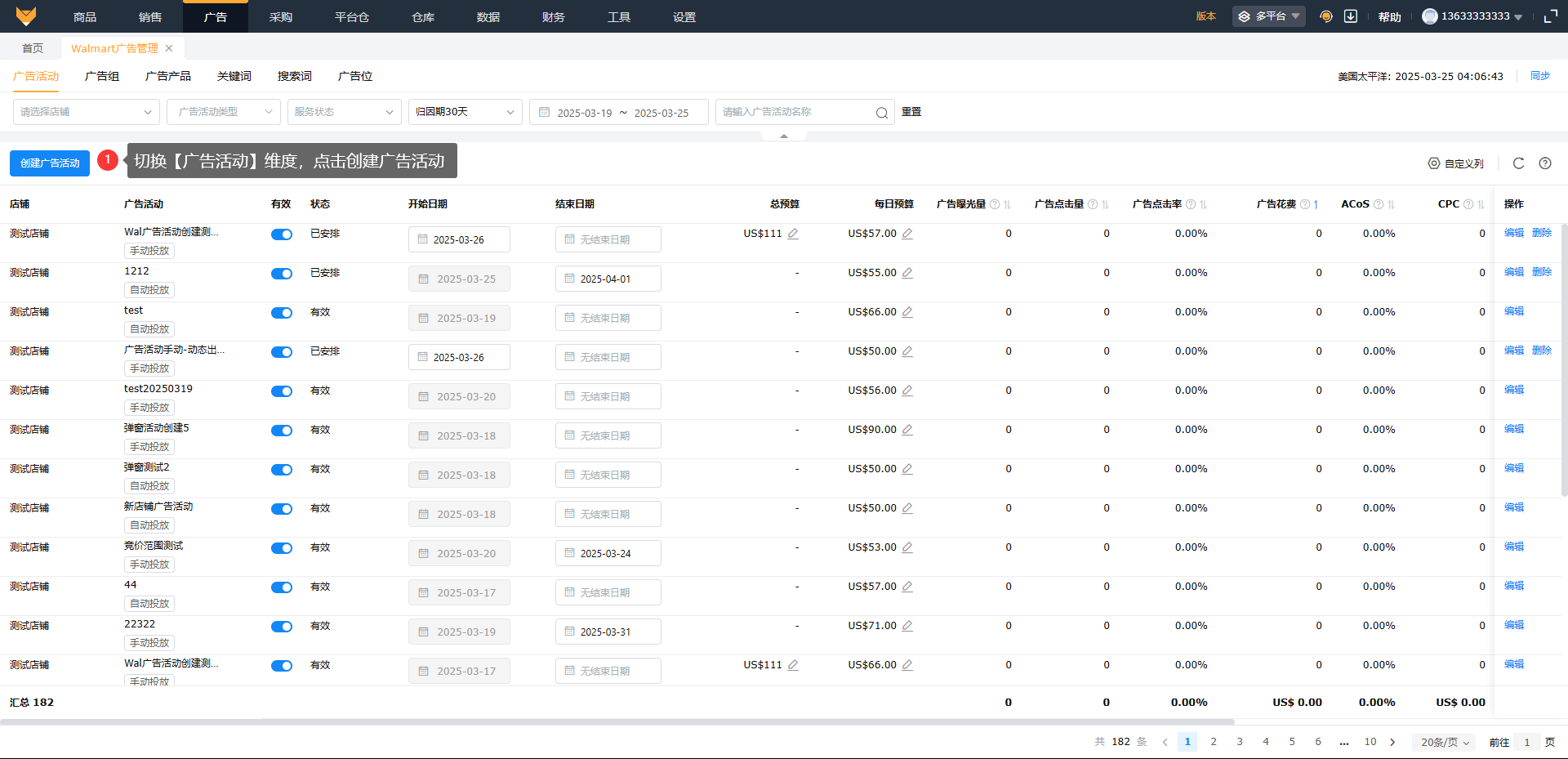Close the Walmart广告管理 tab
The width and height of the screenshot is (1568, 759).
[169, 48]
